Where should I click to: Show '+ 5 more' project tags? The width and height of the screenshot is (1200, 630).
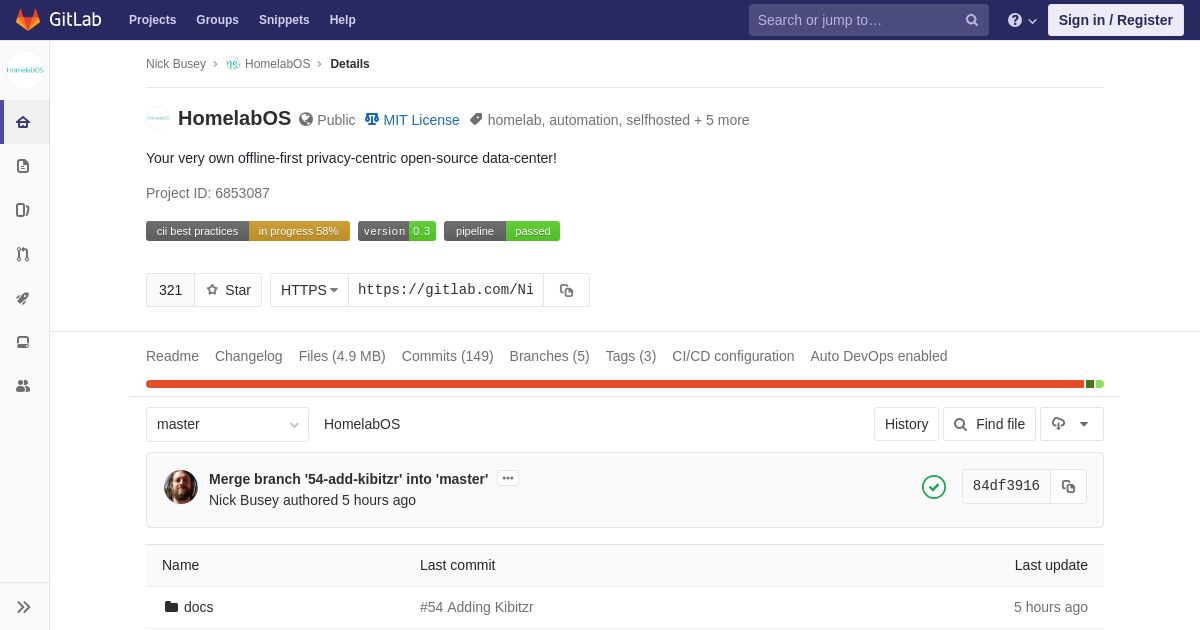click(722, 120)
